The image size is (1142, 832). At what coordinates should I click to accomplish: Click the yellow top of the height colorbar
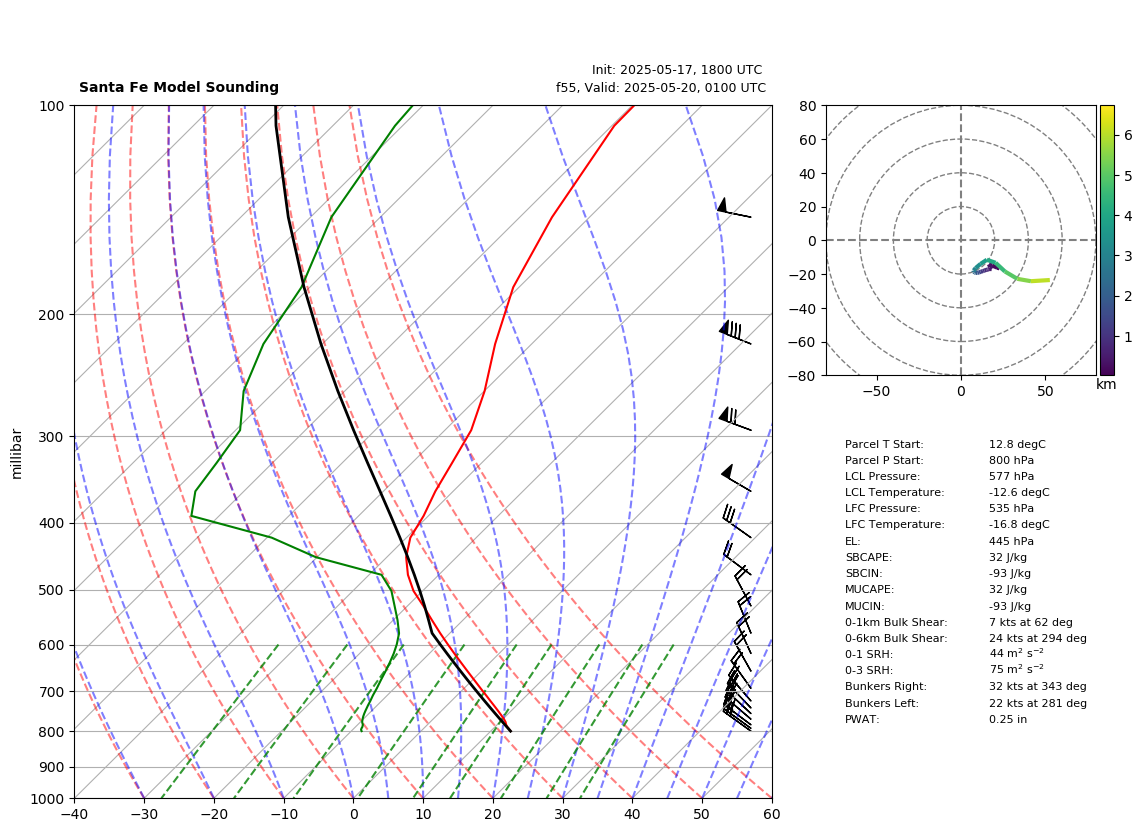tap(1106, 111)
